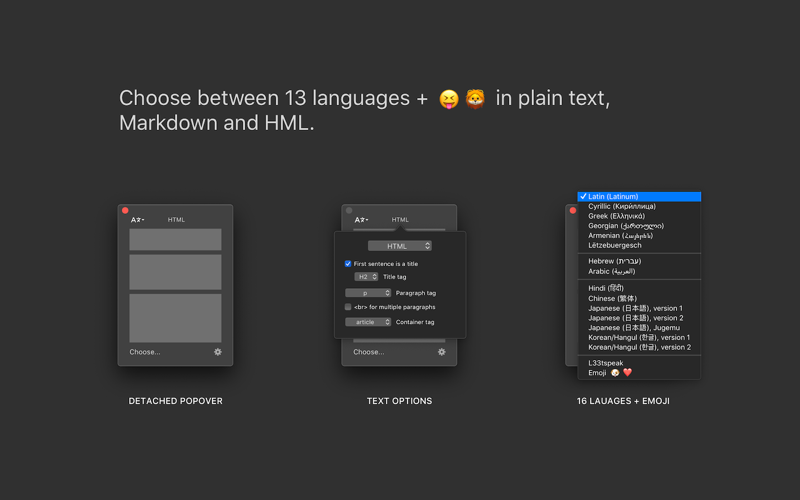The height and width of the screenshot is (500, 800).
Task: Select Latin (Latinum) menu item
Action: [639, 196]
